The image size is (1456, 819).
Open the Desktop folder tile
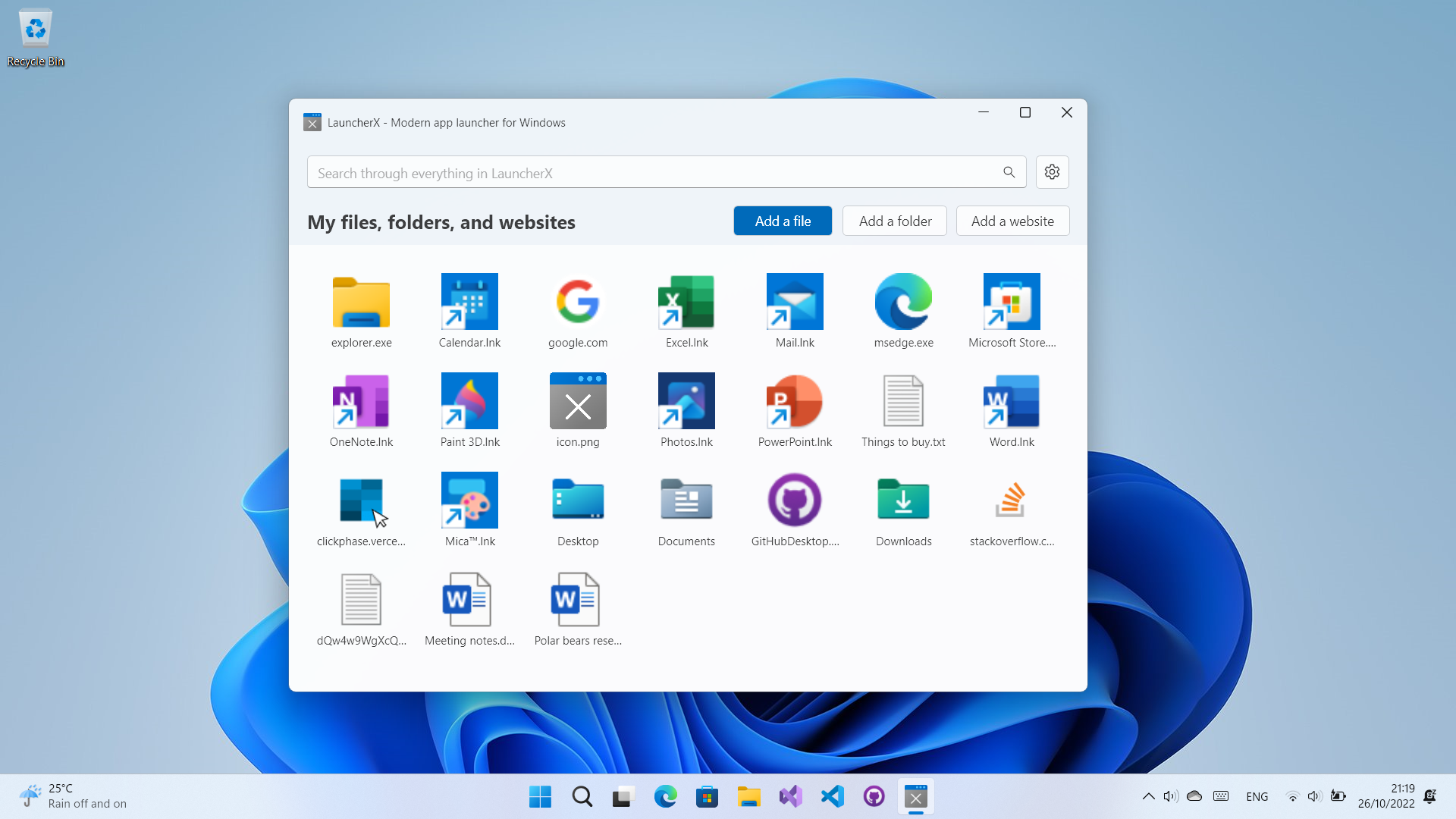[x=578, y=510]
